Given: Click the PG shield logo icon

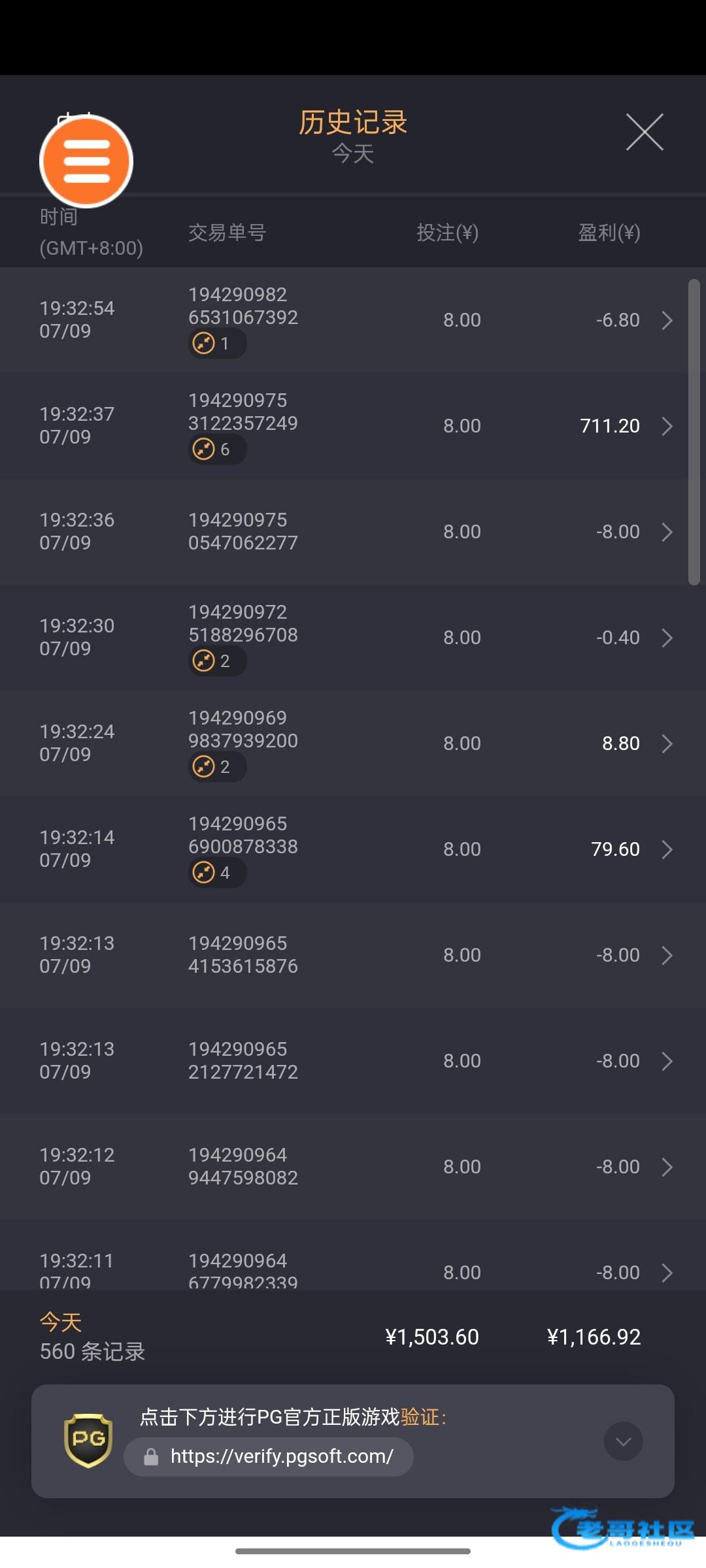Looking at the screenshot, I should [x=88, y=1441].
